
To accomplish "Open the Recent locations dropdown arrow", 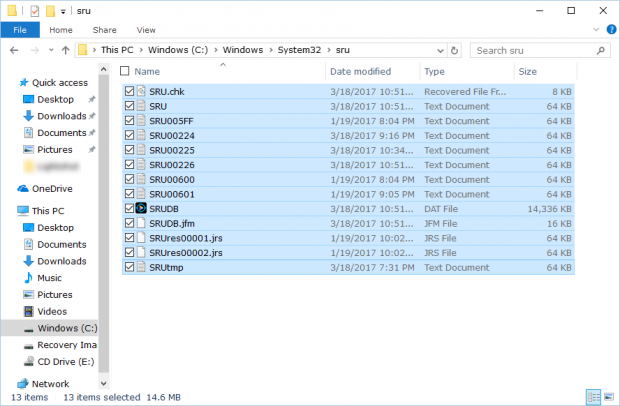I will tap(51, 50).
